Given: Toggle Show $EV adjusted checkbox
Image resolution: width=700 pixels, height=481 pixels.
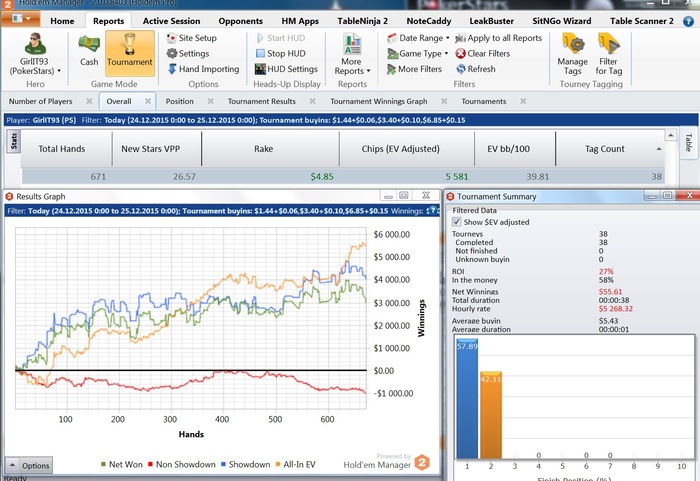Looking at the screenshot, I should coord(456,222).
